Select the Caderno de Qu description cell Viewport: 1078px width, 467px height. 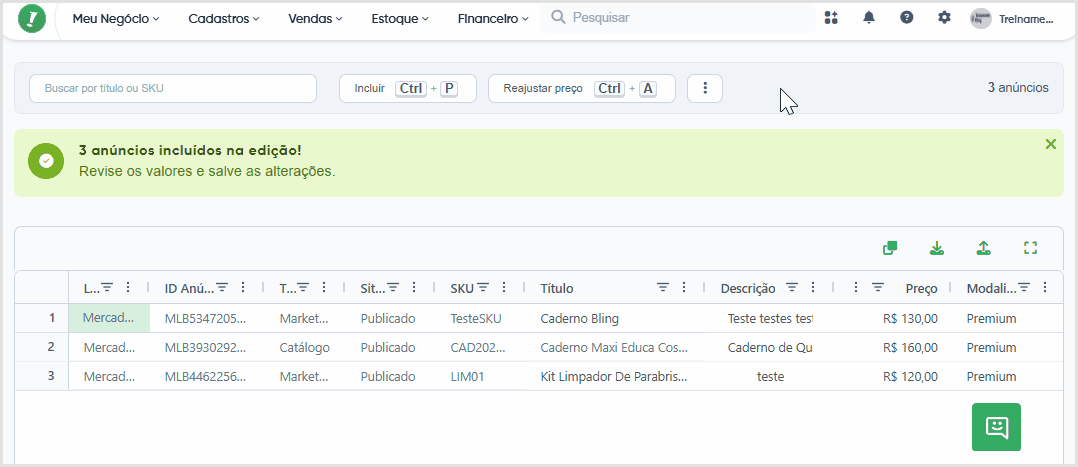pyautogui.click(x=769, y=347)
